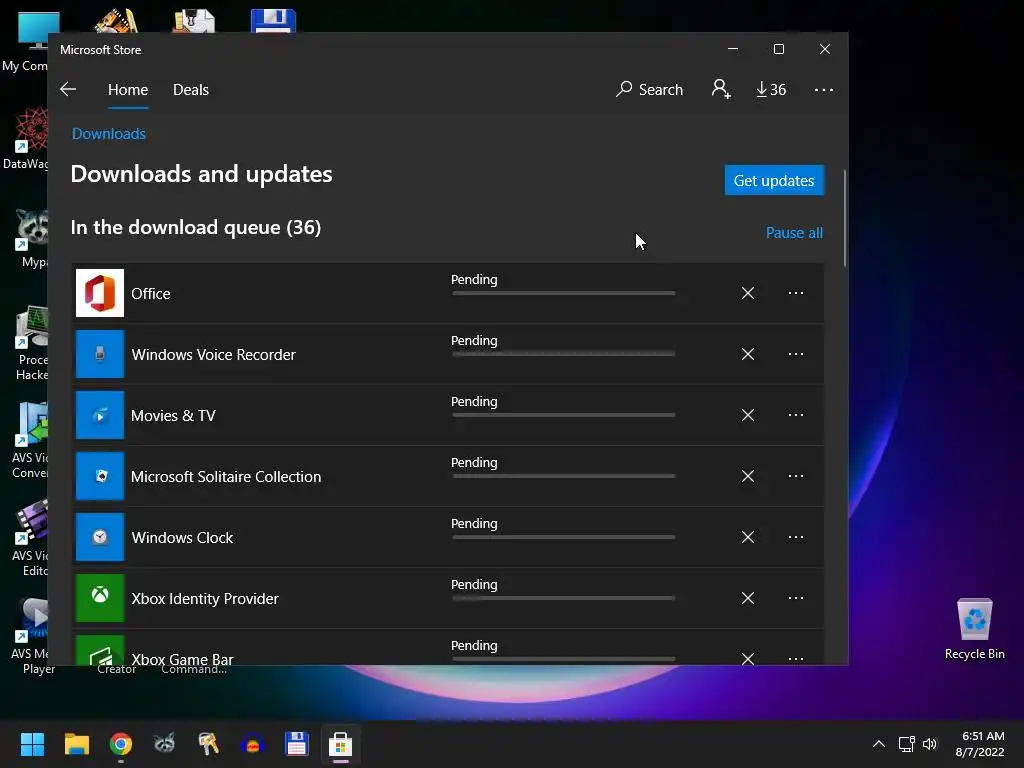Viewport: 1024px width, 768px height.
Task: Launch Google Chrome from the taskbar
Action: click(121, 744)
